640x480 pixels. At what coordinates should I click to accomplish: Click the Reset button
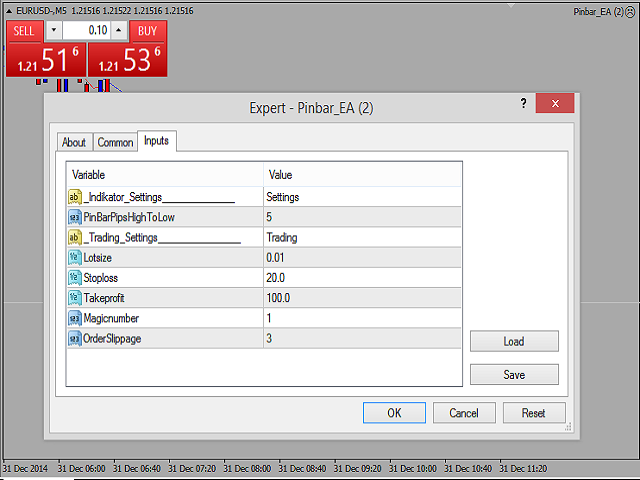[x=534, y=413]
